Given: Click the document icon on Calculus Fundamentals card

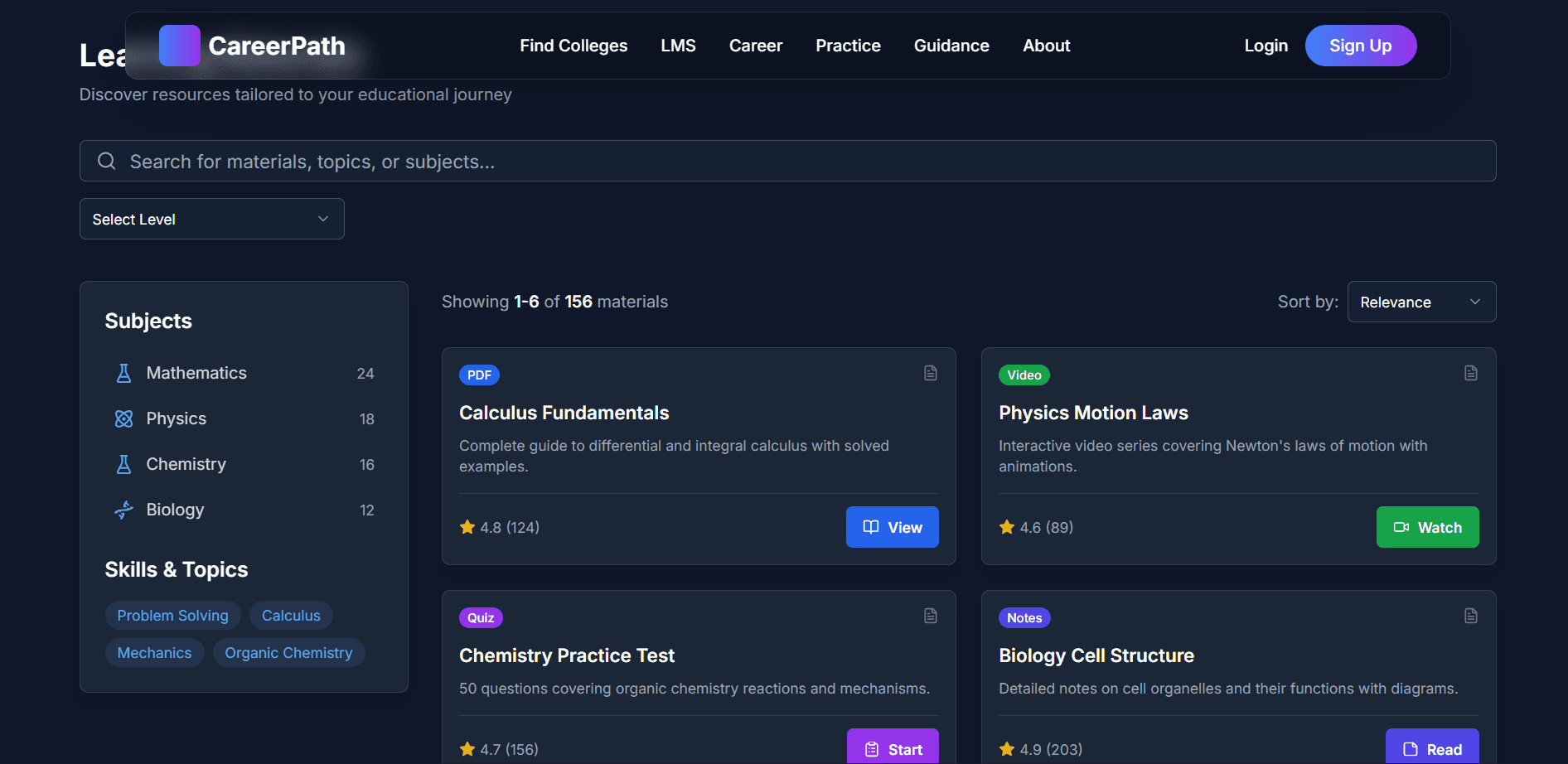Looking at the screenshot, I should (930, 373).
